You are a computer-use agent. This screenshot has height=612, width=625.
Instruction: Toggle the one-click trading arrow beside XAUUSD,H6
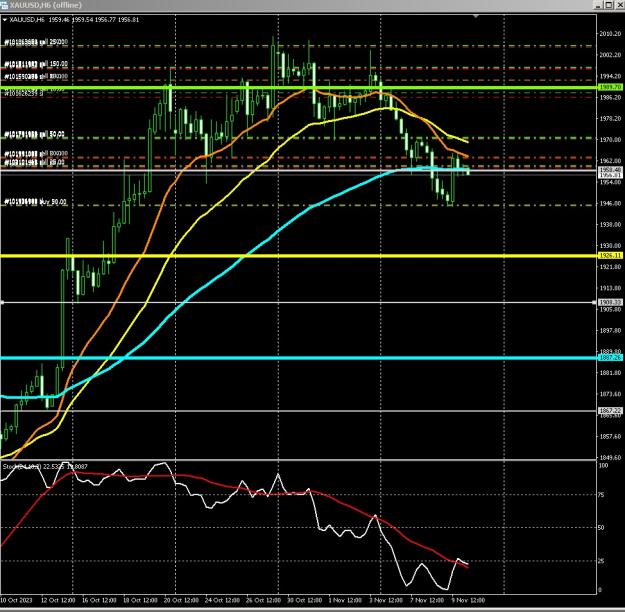[5, 20]
